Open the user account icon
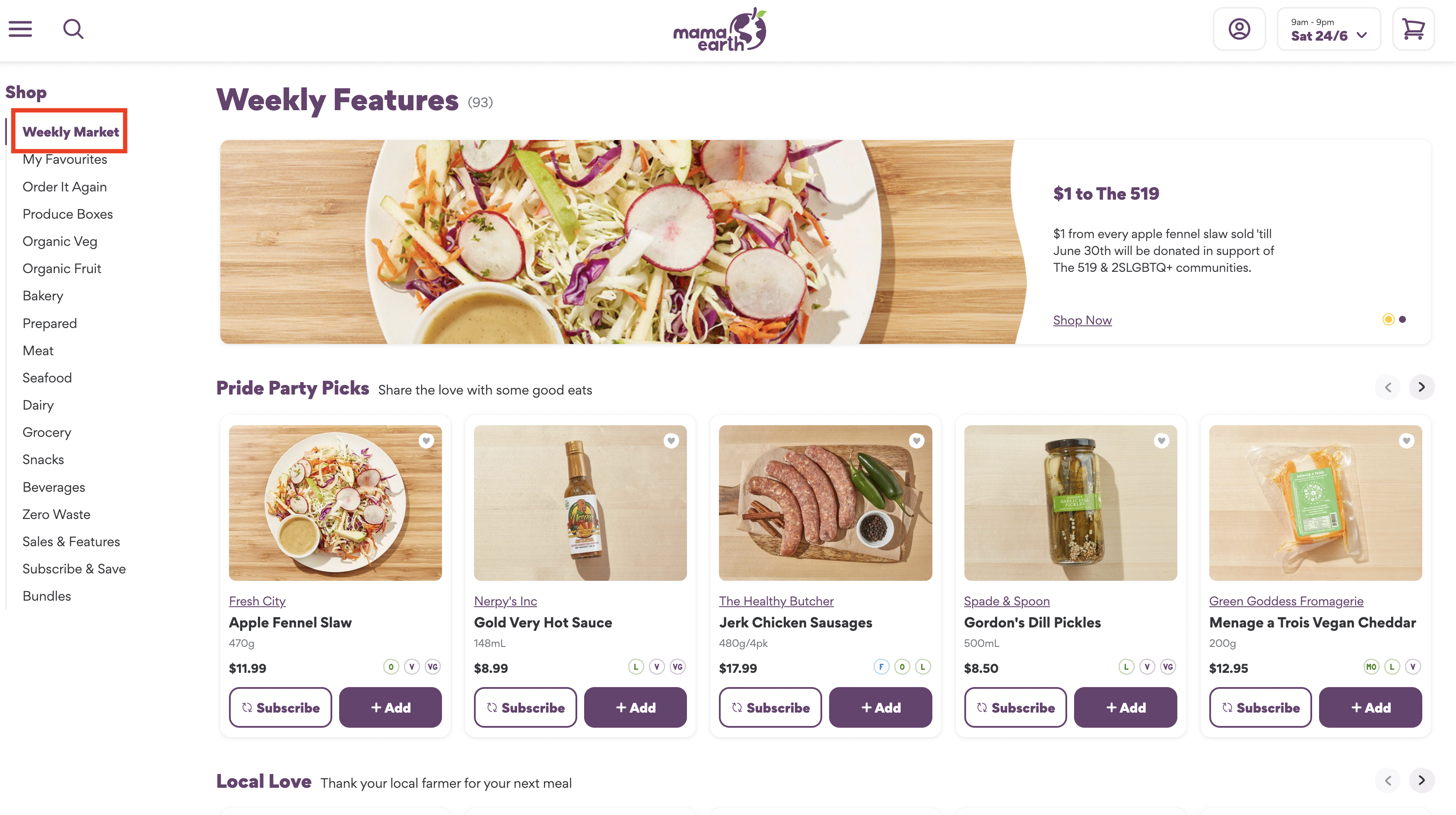 (x=1239, y=29)
